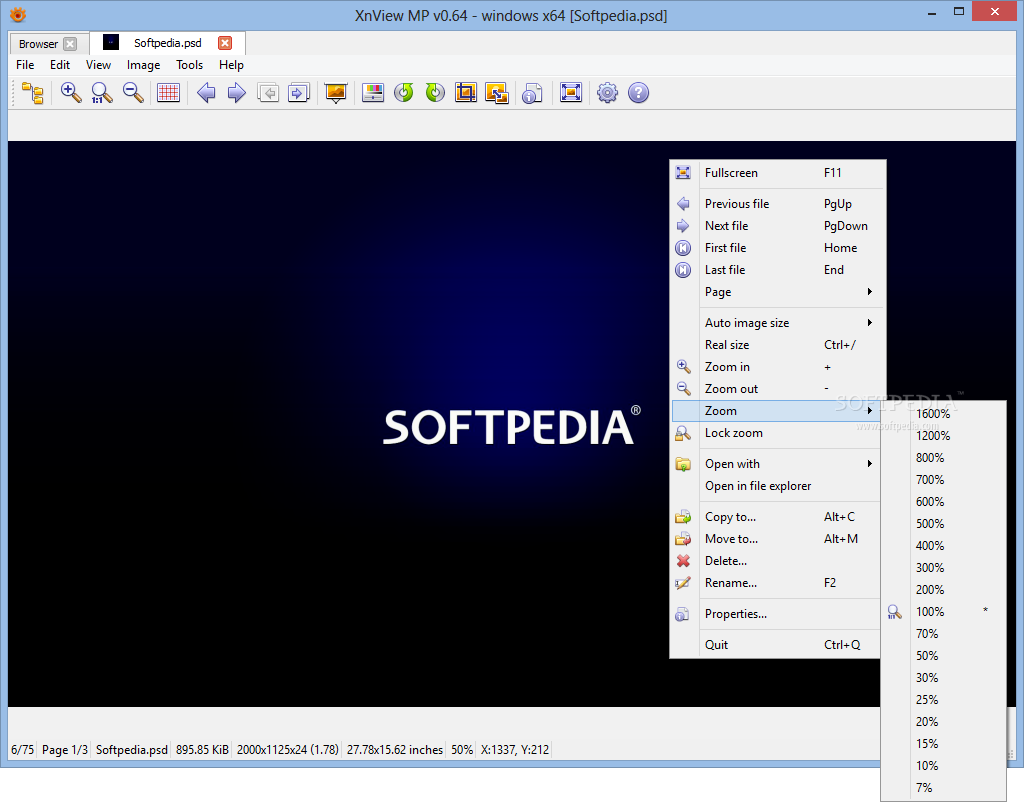Click the Fullscreen toolbar icon
This screenshot has width=1024, height=802.
click(x=571, y=93)
